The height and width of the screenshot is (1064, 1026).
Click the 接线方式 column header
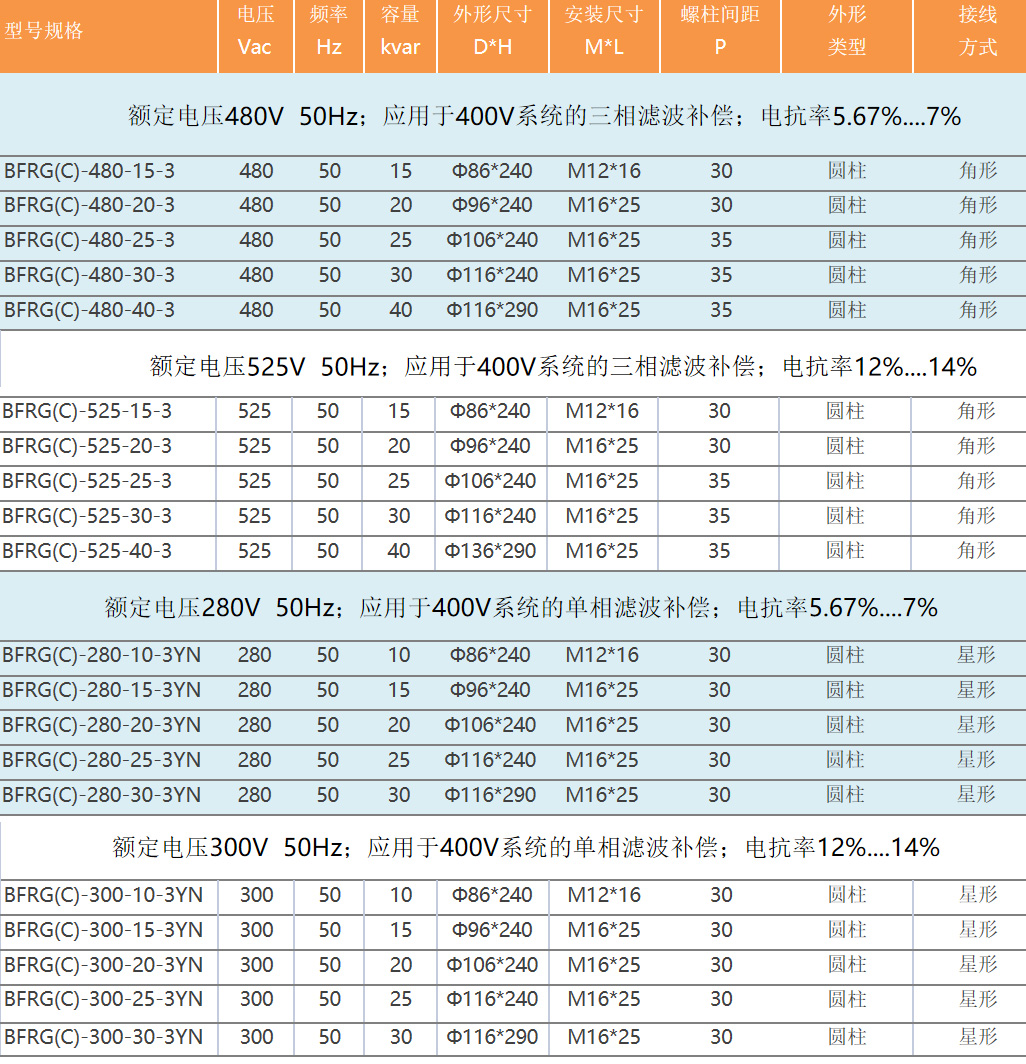coord(978,31)
